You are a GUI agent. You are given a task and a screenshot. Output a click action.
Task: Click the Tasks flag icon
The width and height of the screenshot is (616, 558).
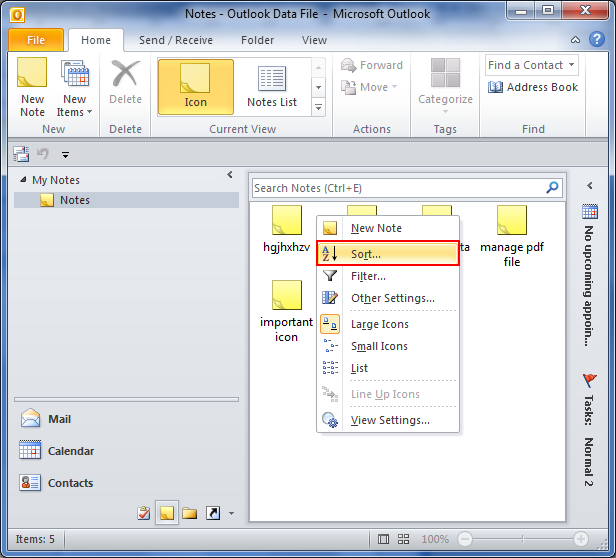click(x=590, y=380)
